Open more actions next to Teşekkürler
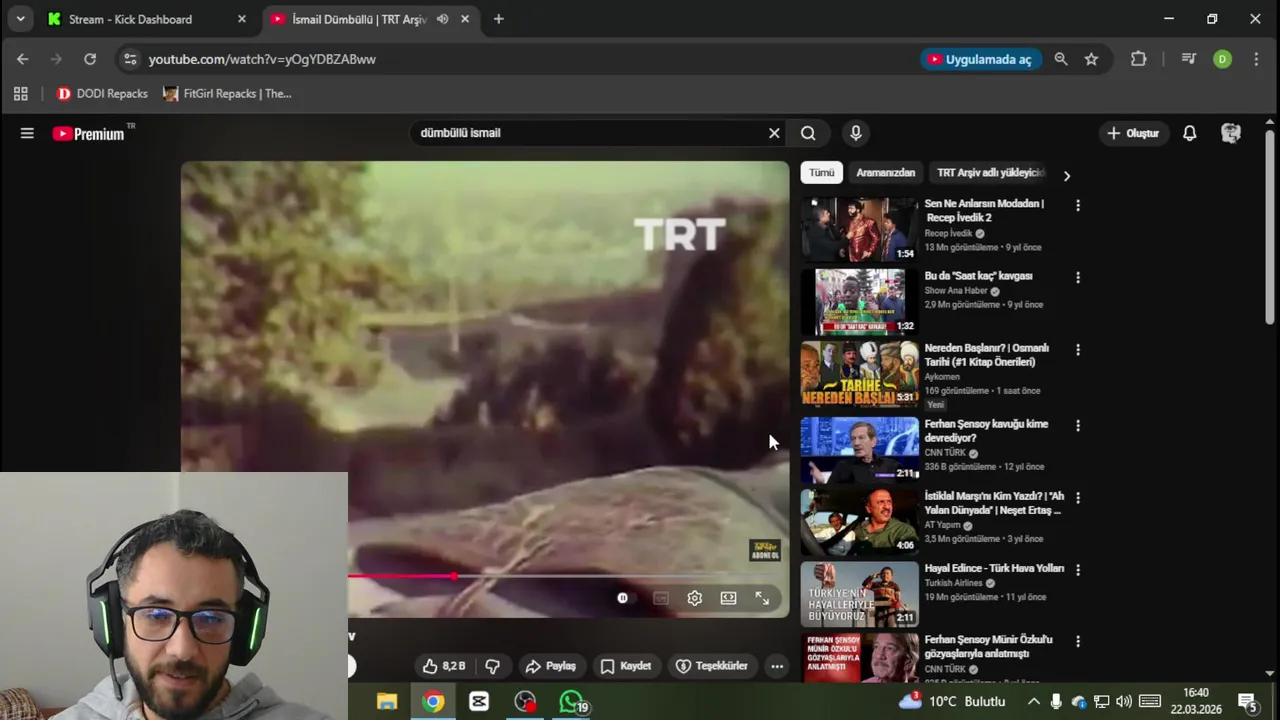1280x720 pixels. (776, 666)
